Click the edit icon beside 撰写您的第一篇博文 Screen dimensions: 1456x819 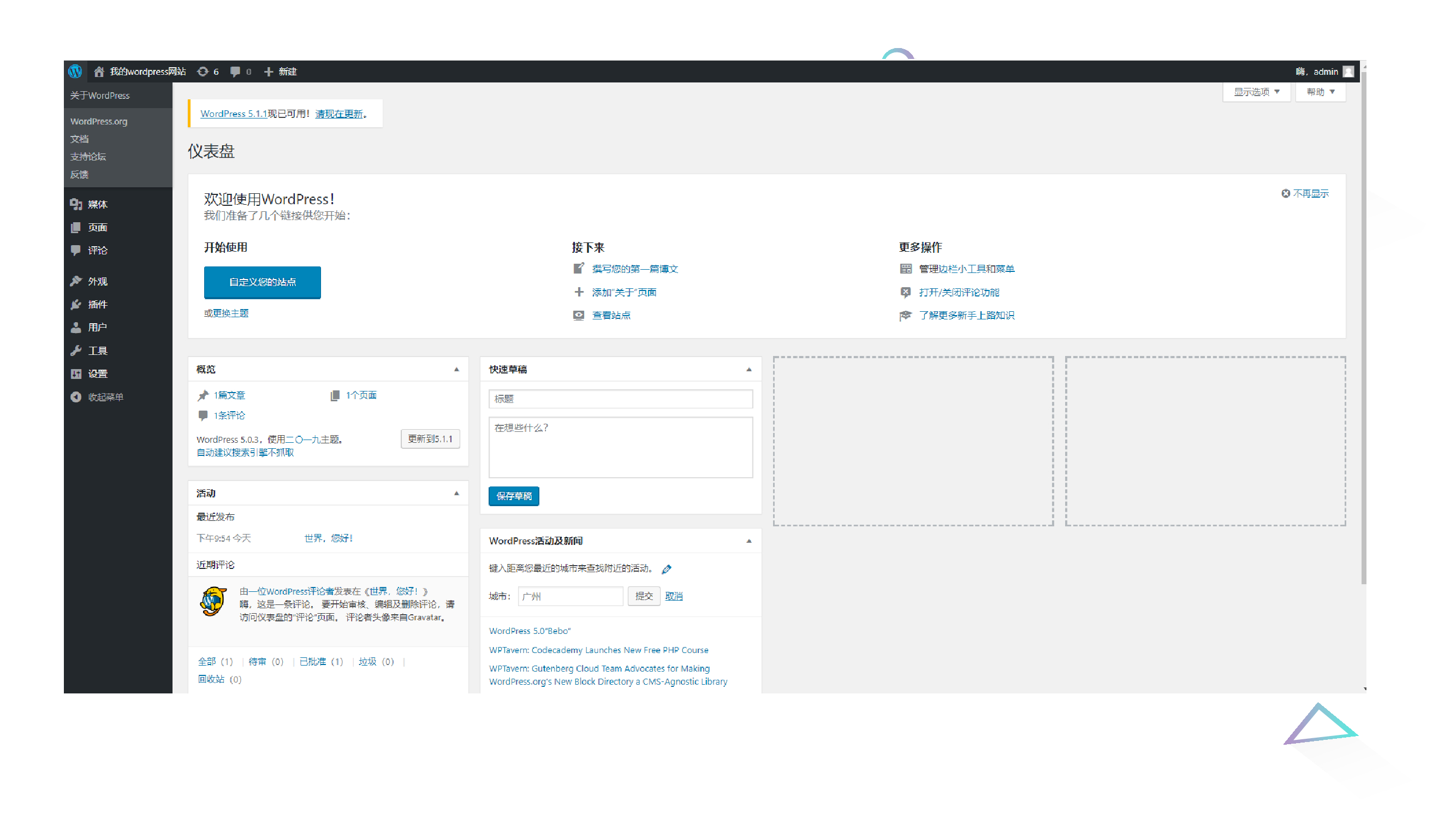[x=578, y=269]
